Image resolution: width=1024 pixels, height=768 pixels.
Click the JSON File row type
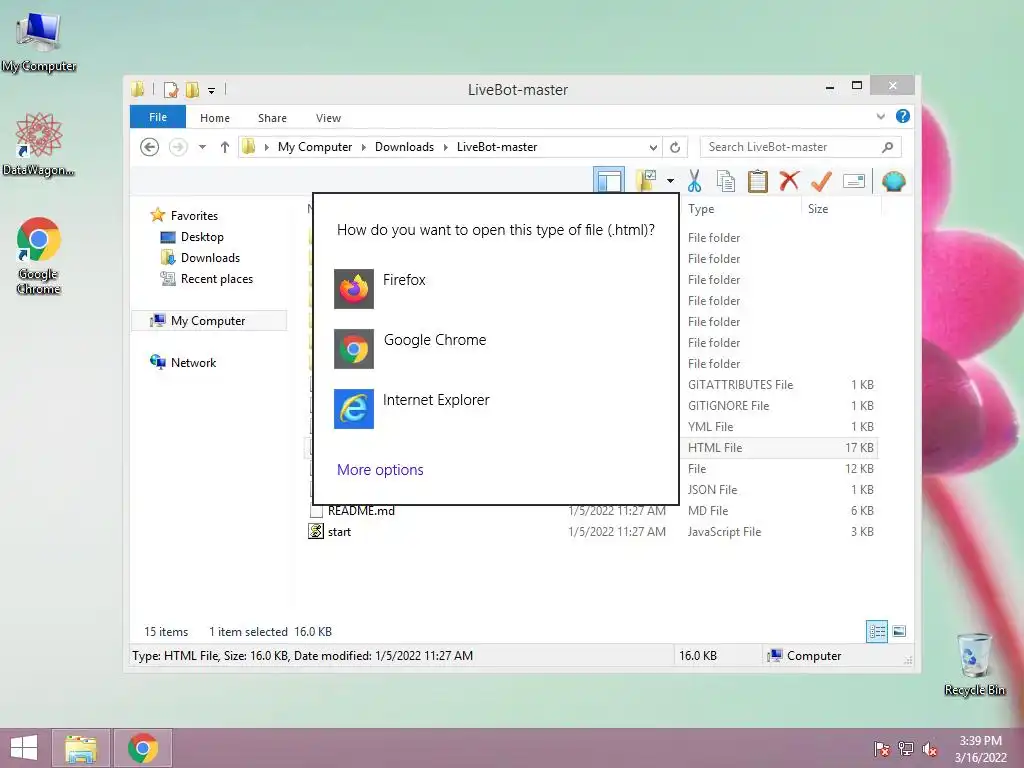tap(712, 490)
